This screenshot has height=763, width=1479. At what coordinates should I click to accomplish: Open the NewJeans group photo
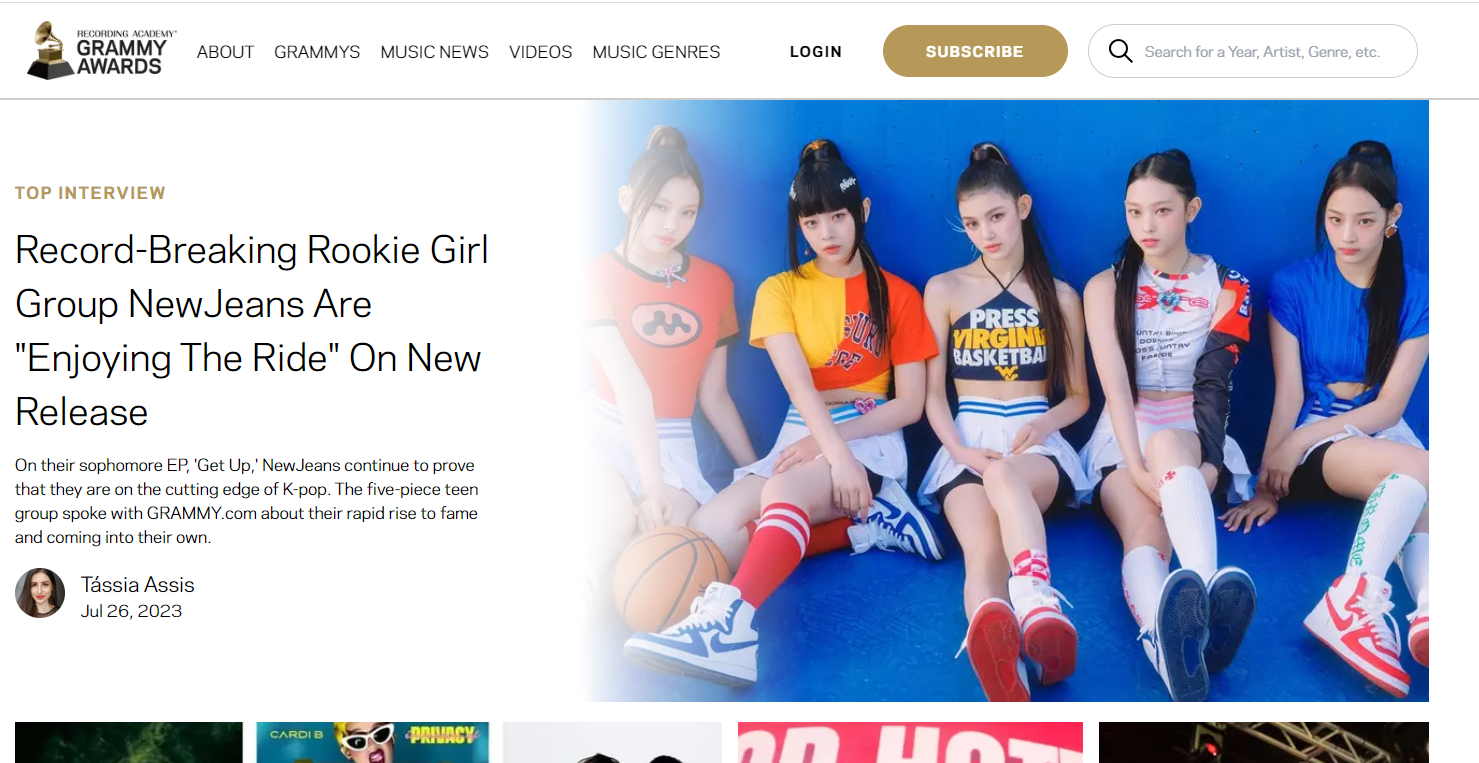tap(1004, 401)
